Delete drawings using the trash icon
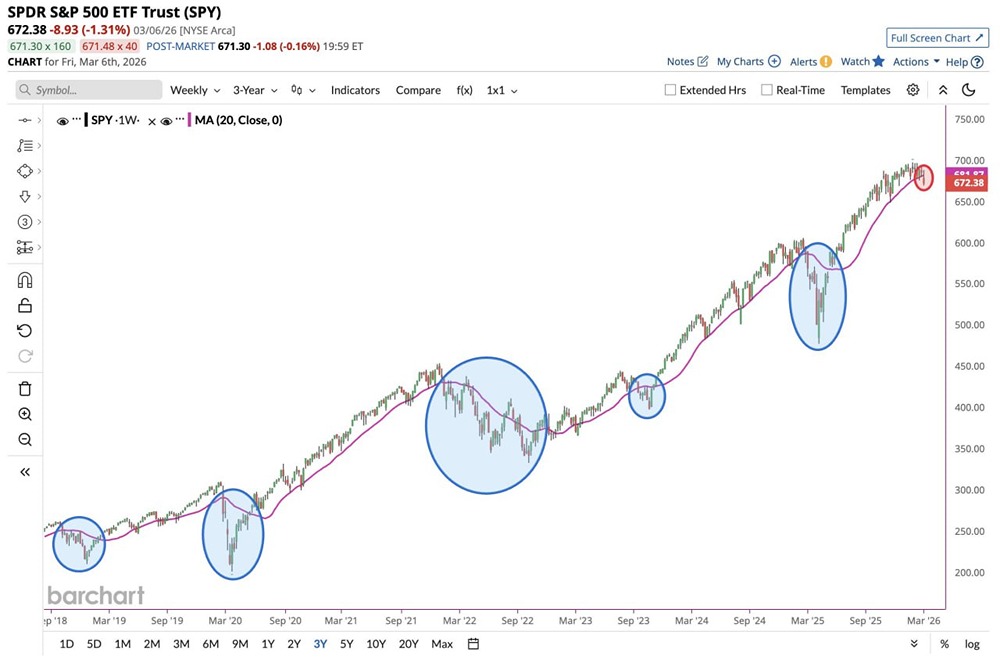The height and width of the screenshot is (663, 1000). (x=23, y=388)
